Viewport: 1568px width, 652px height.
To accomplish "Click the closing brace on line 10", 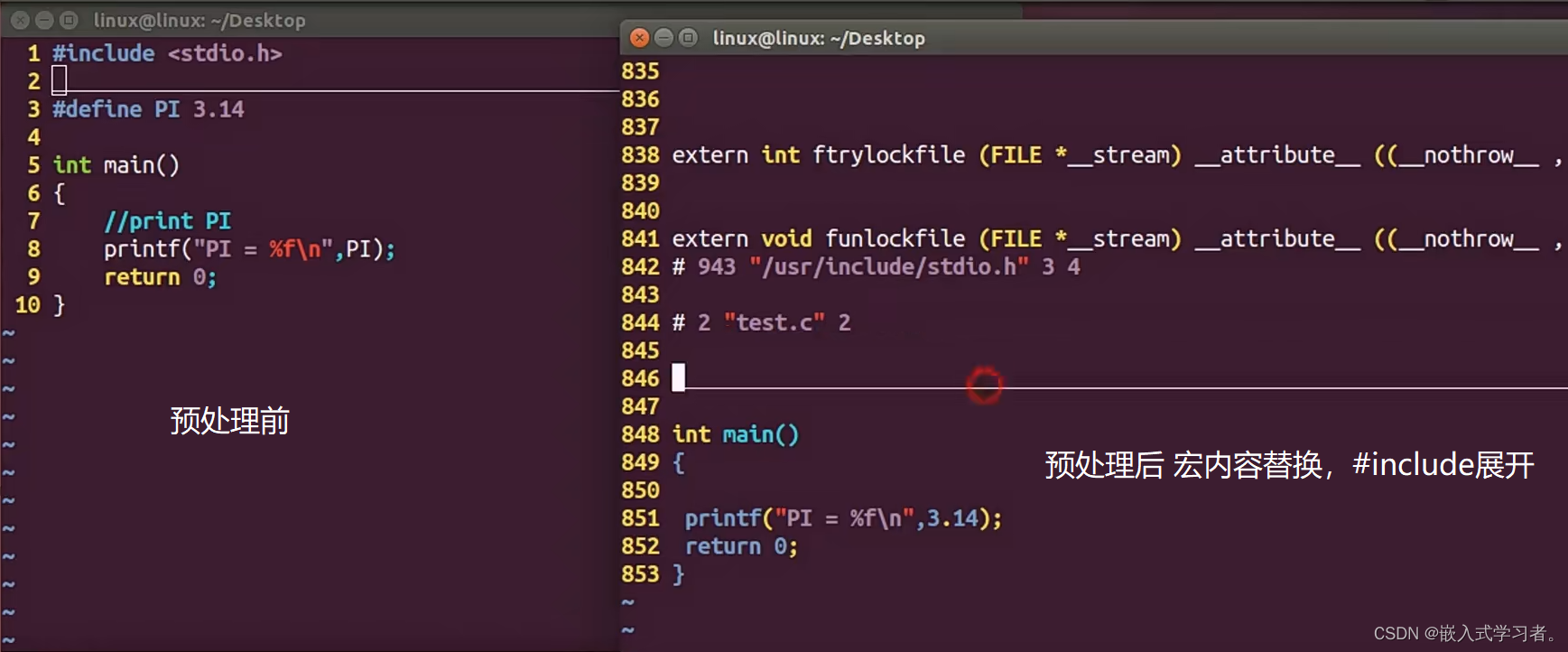I will [59, 305].
